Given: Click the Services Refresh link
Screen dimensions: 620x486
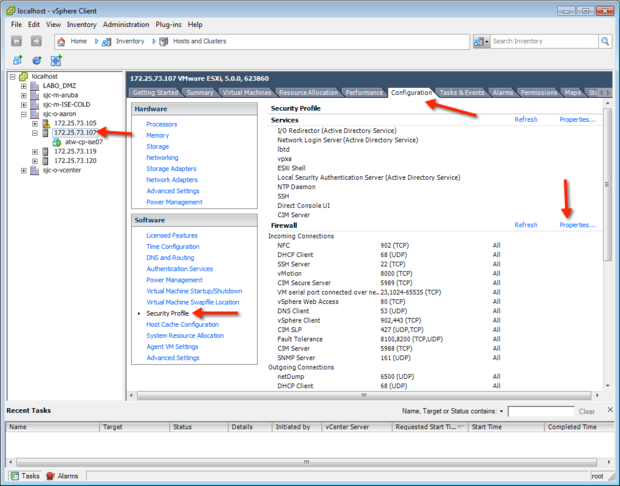Looking at the screenshot, I should (525, 119).
